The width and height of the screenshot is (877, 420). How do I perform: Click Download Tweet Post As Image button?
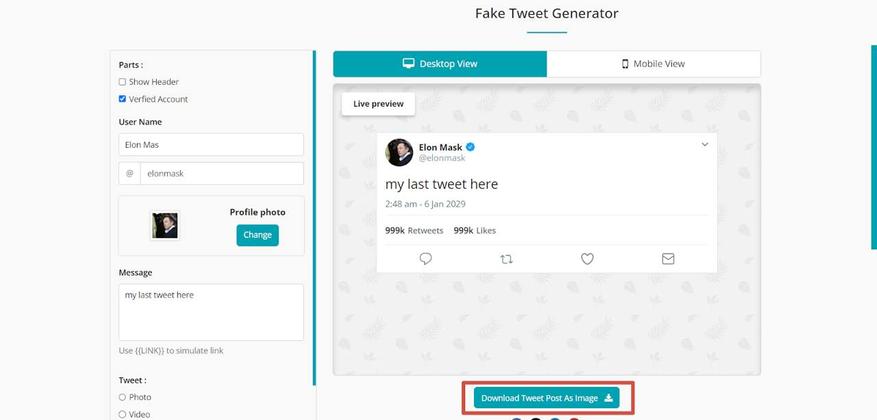(546, 398)
